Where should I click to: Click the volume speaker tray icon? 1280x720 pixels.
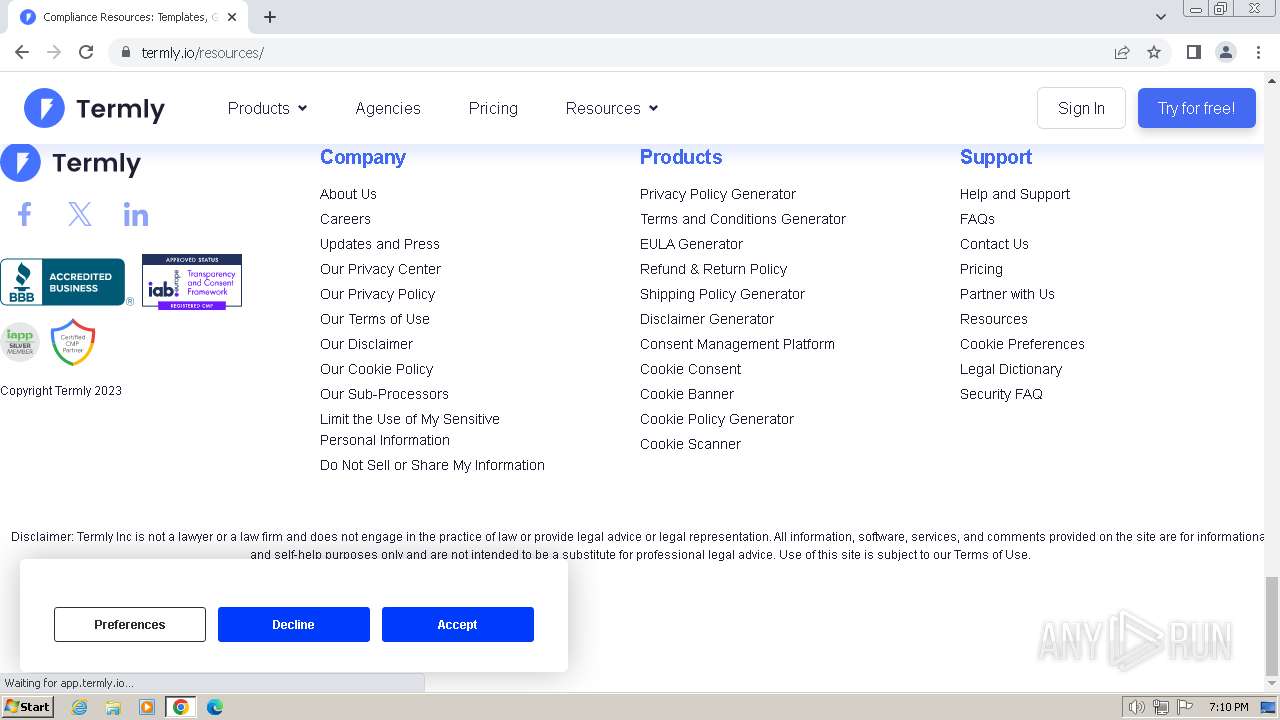[1136, 707]
